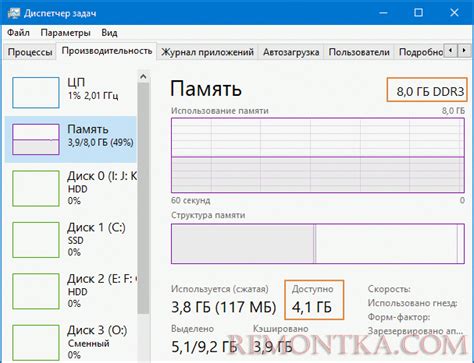Select the Производительность tab
Image resolution: width=474 pixels, height=363 pixels.
pos(107,51)
